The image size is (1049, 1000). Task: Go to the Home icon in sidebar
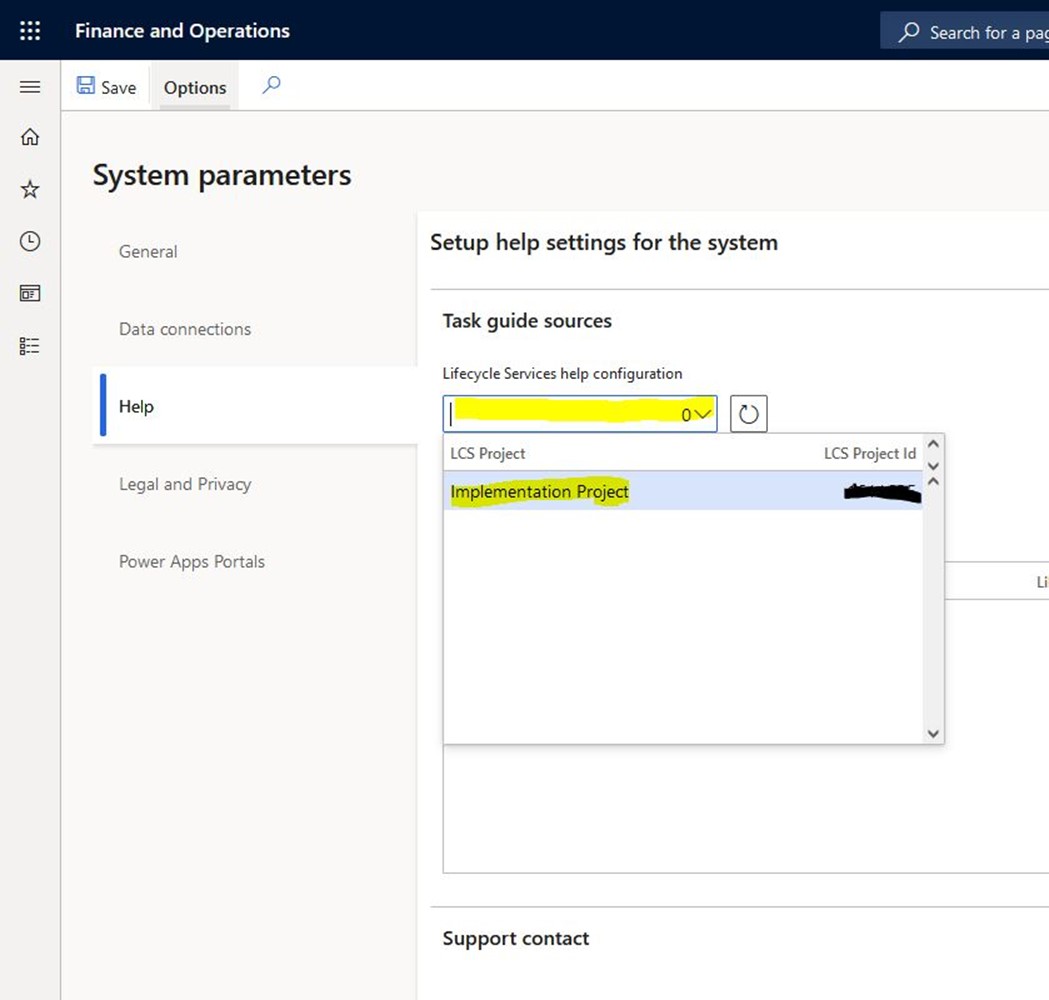tap(30, 137)
